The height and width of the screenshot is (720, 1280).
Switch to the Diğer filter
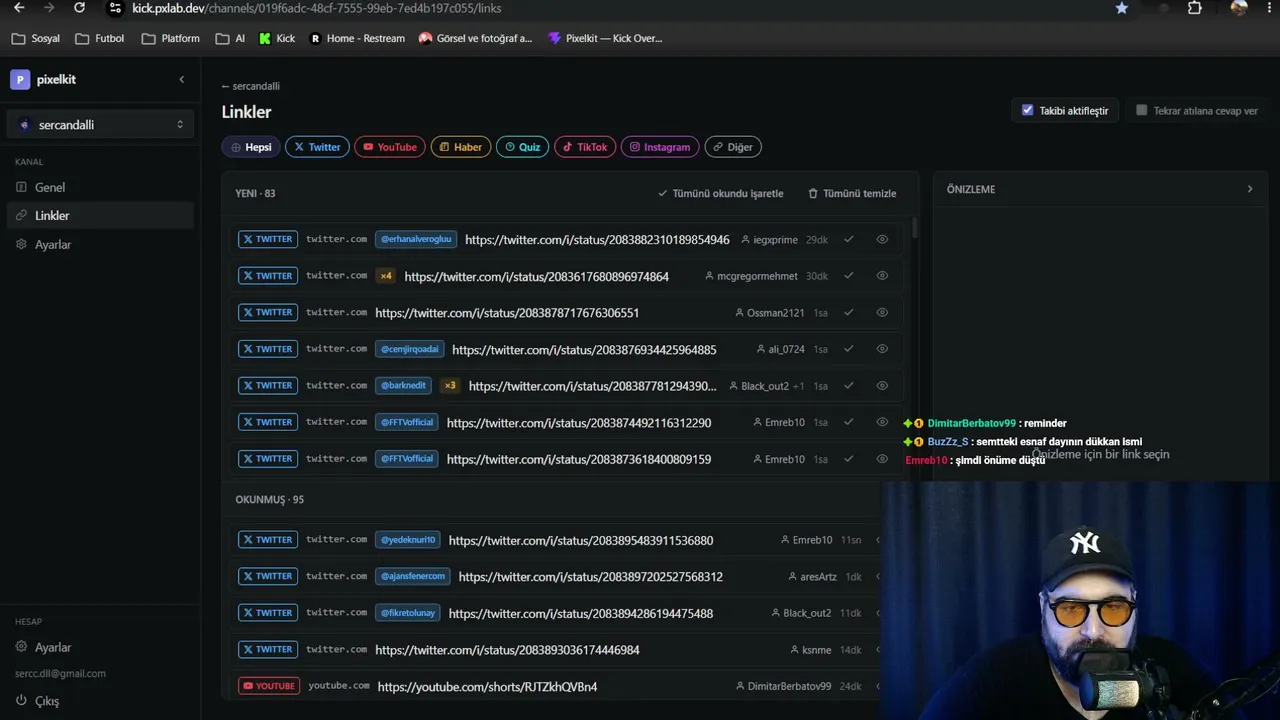click(x=733, y=147)
